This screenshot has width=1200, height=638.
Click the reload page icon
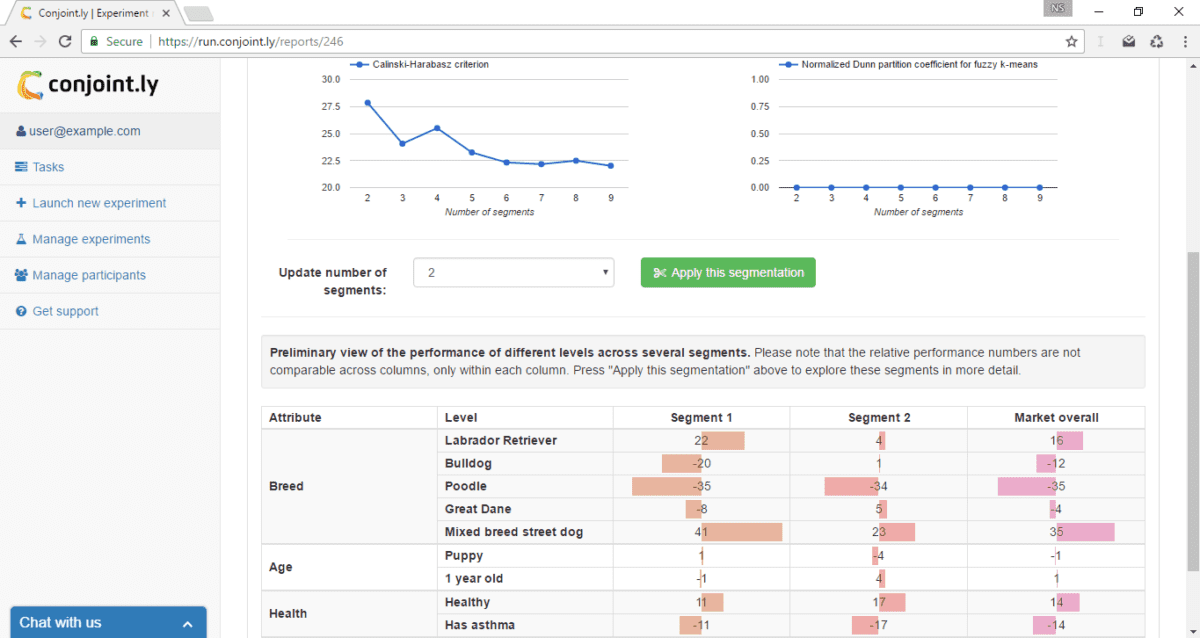point(65,42)
